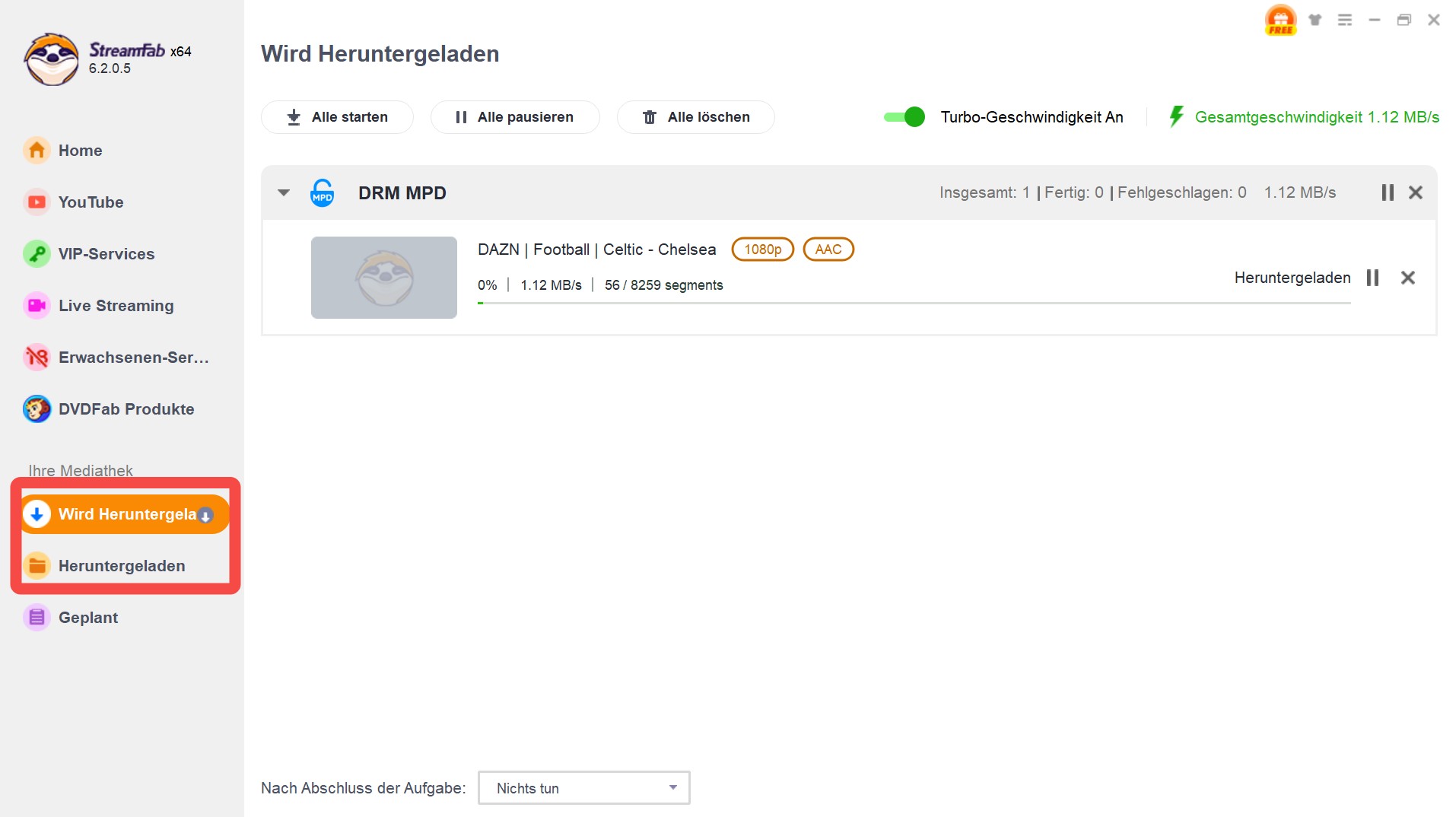Click the 1080p resolution badge
This screenshot has height=817, width=1456.
[762, 250]
